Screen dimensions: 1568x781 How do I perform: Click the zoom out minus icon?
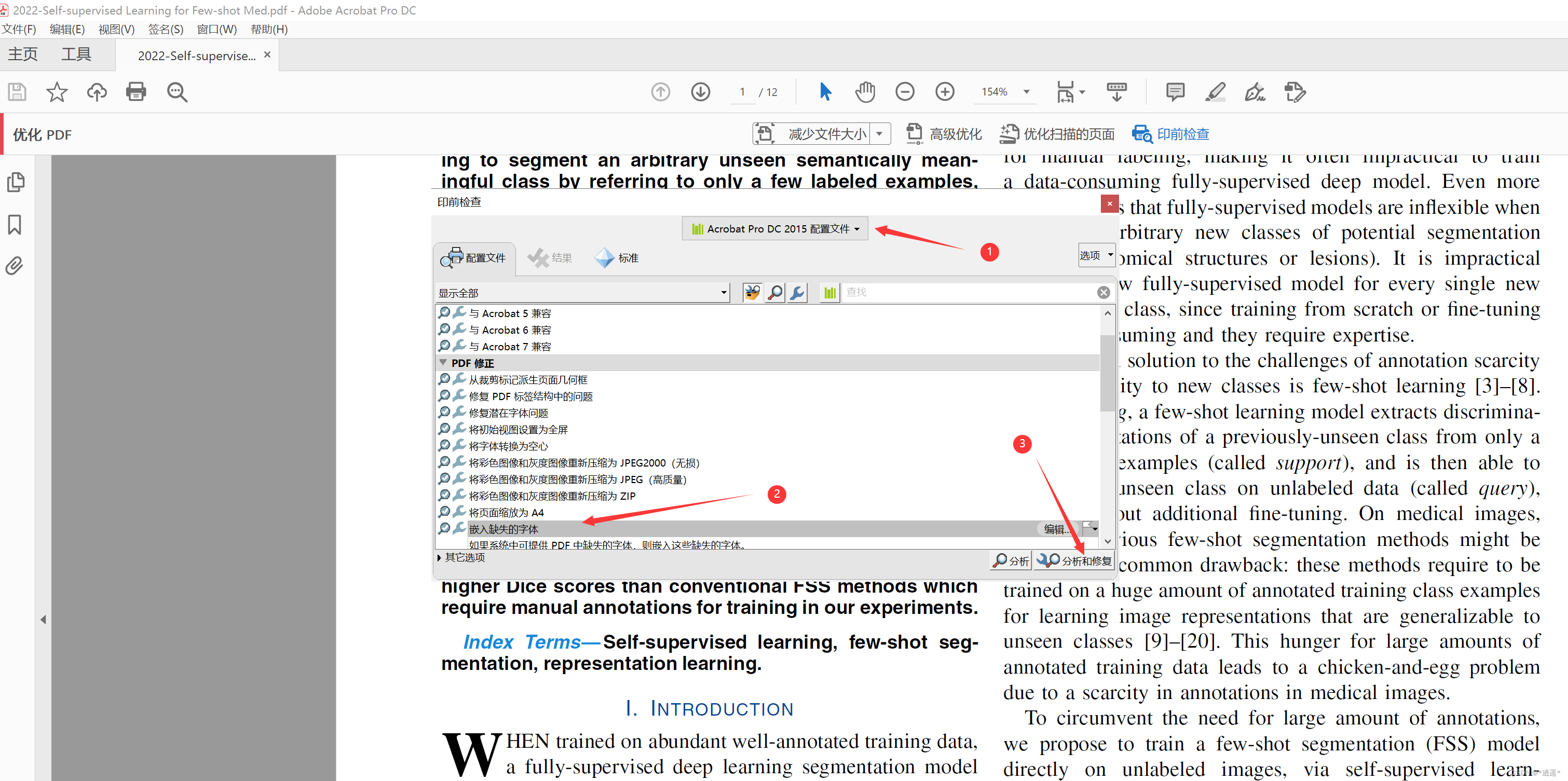(905, 92)
